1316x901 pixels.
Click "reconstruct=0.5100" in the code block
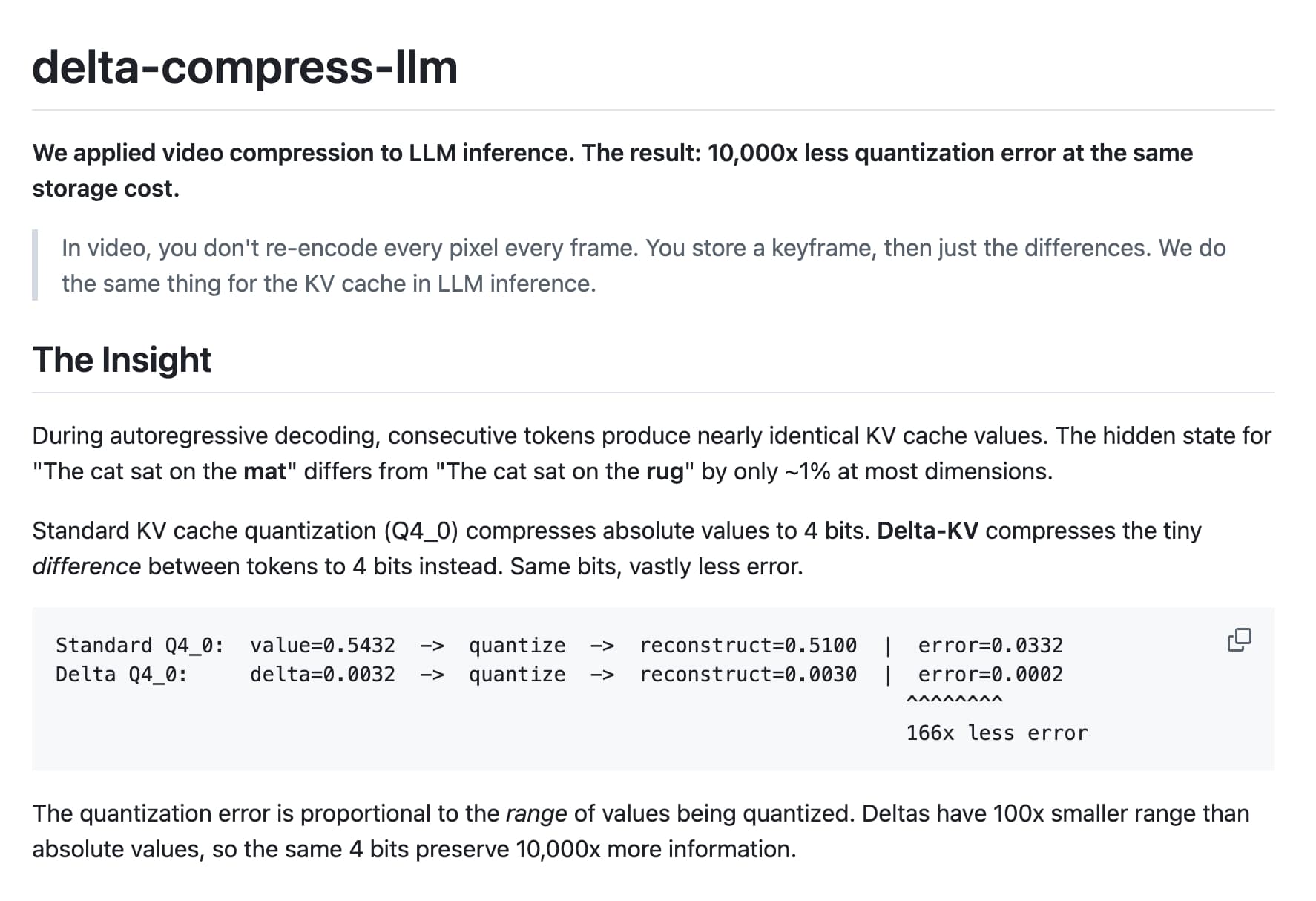click(x=748, y=645)
